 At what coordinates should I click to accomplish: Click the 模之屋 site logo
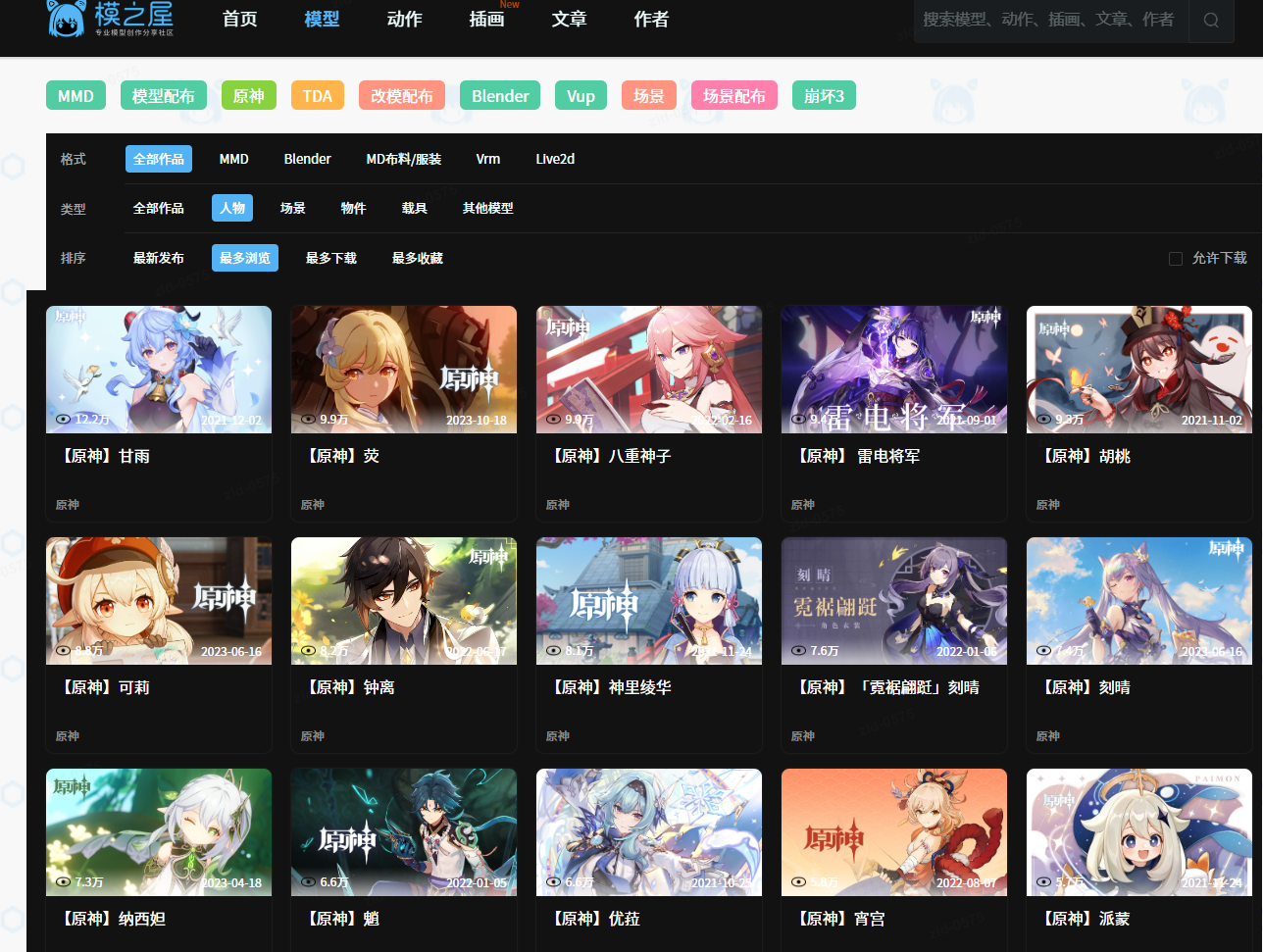111,19
